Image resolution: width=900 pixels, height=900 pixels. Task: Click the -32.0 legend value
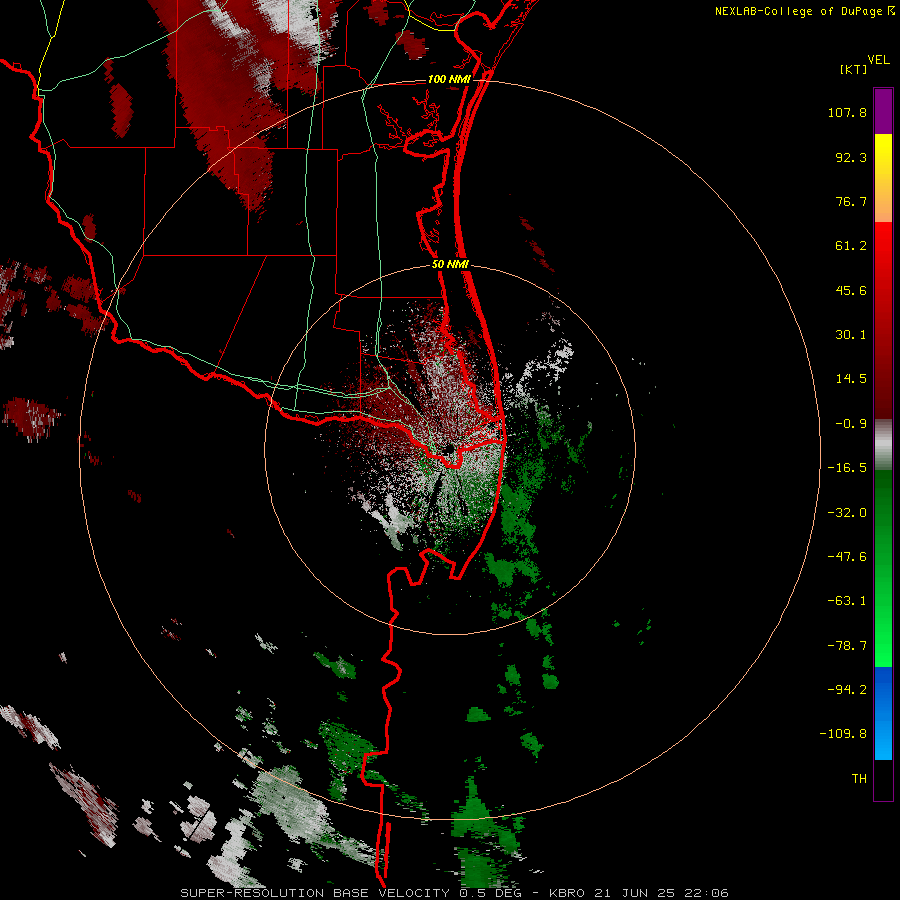click(x=847, y=513)
